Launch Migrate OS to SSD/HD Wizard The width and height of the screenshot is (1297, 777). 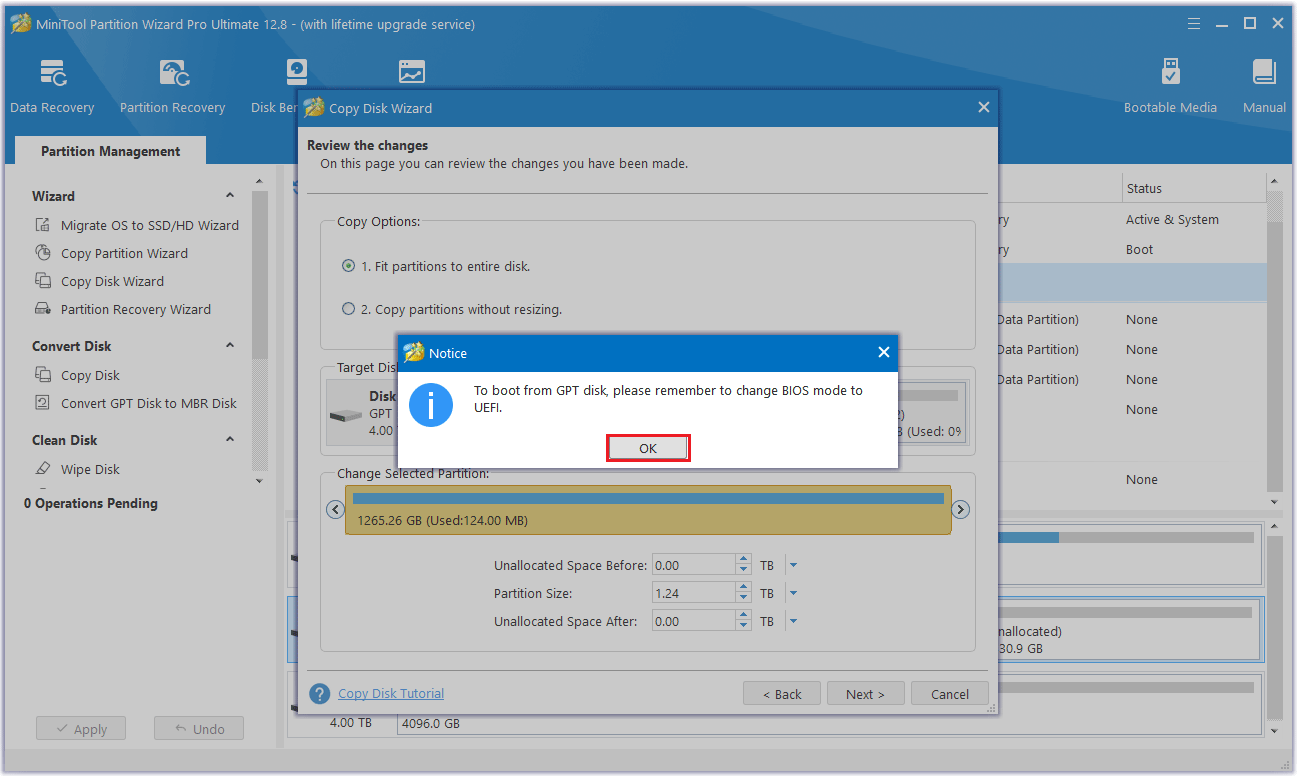(x=150, y=225)
